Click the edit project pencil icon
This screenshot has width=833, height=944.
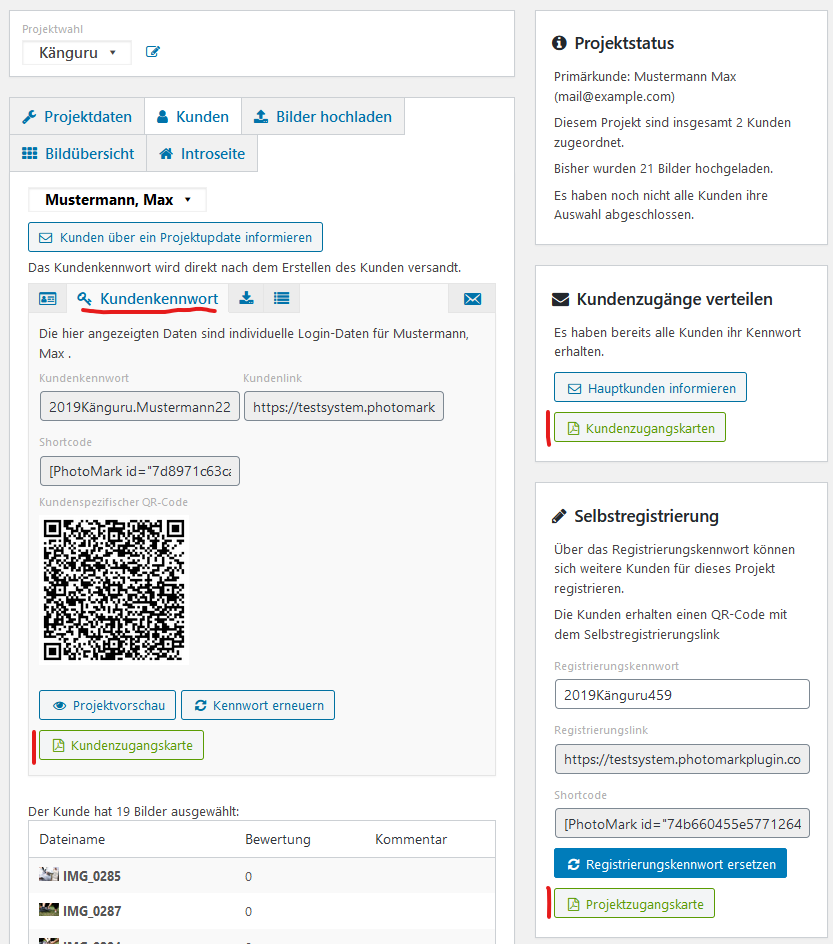153,52
